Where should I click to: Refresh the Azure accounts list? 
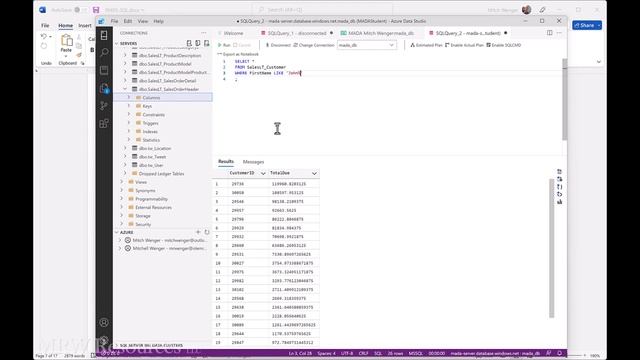pos(207,232)
